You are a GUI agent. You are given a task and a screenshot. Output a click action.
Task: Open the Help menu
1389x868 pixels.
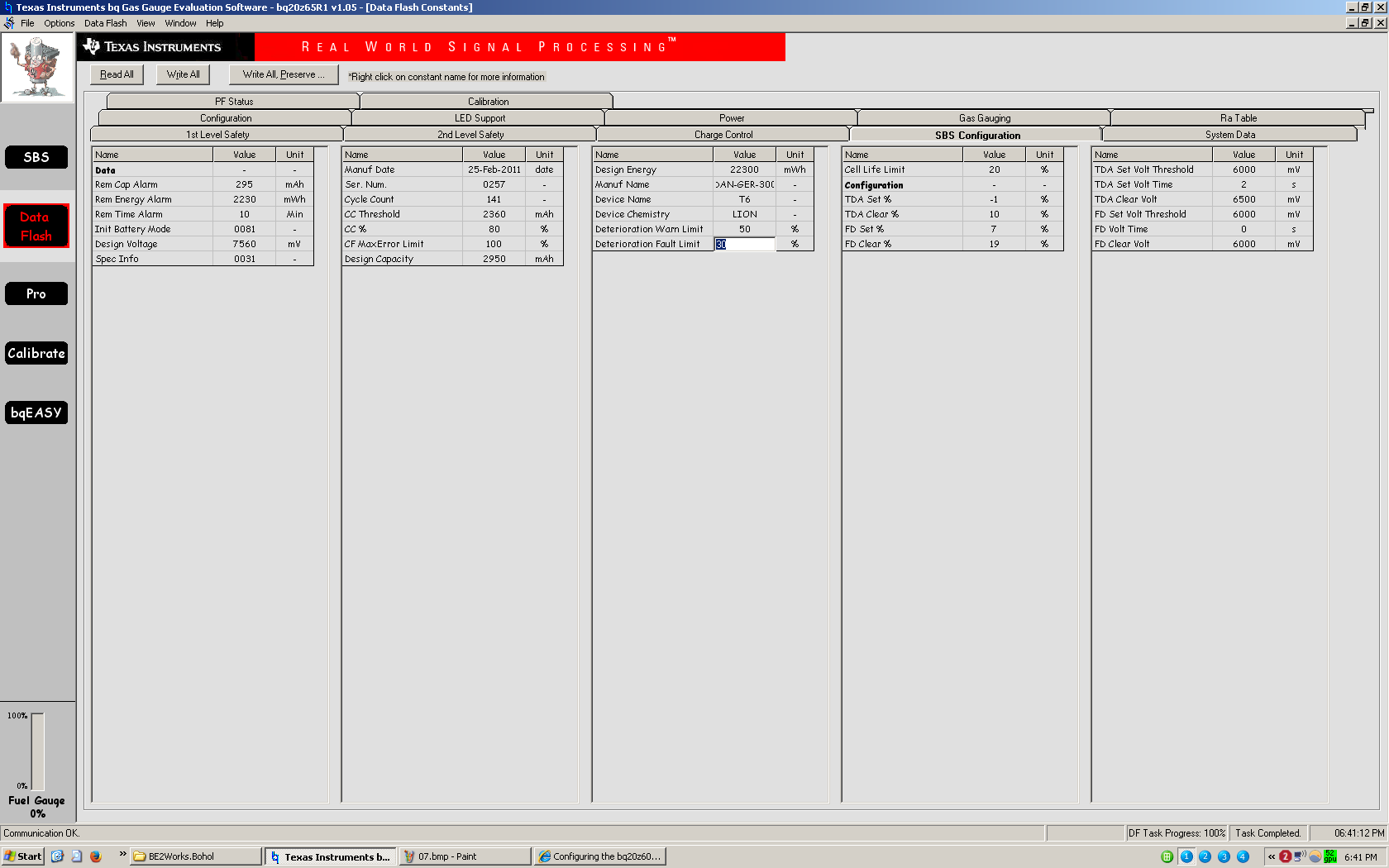coord(215,23)
